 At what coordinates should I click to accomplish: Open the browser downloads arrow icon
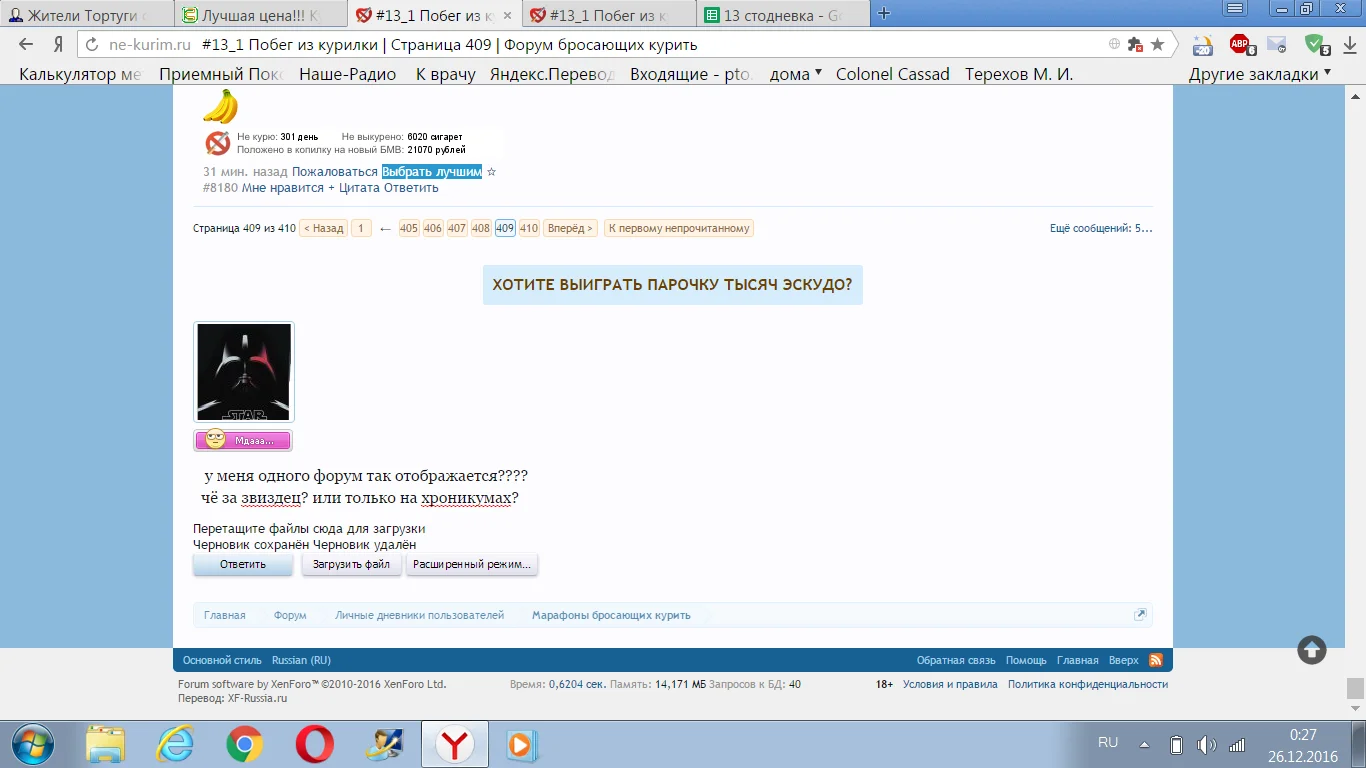click(1348, 45)
